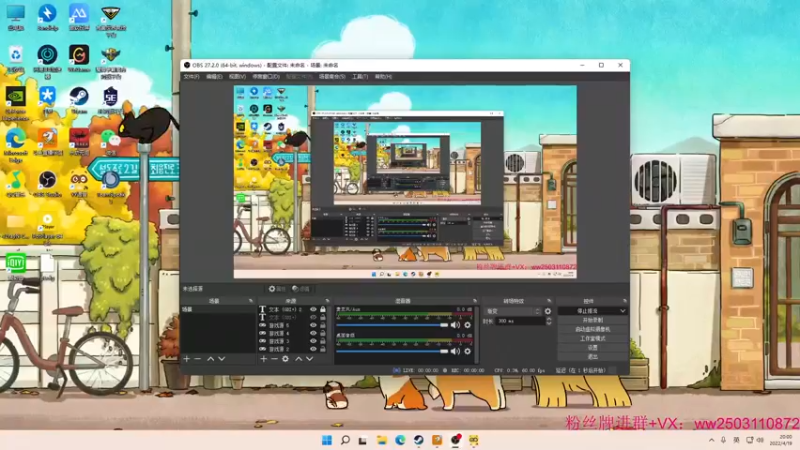This screenshot has width=800, height=450.
Task: Adjust the 时长 300 ms duration stepper arrows
Action: [549, 321]
